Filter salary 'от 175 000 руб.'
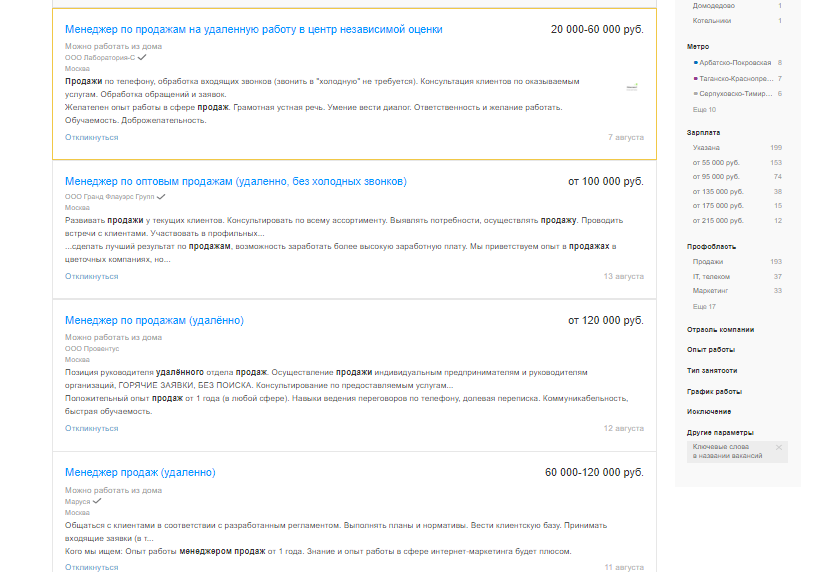 [x=718, y=206]
